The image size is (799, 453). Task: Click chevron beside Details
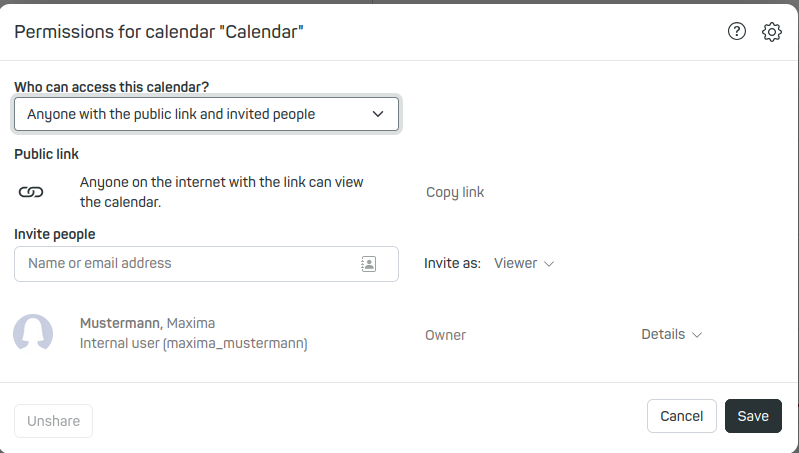(697, 335)
